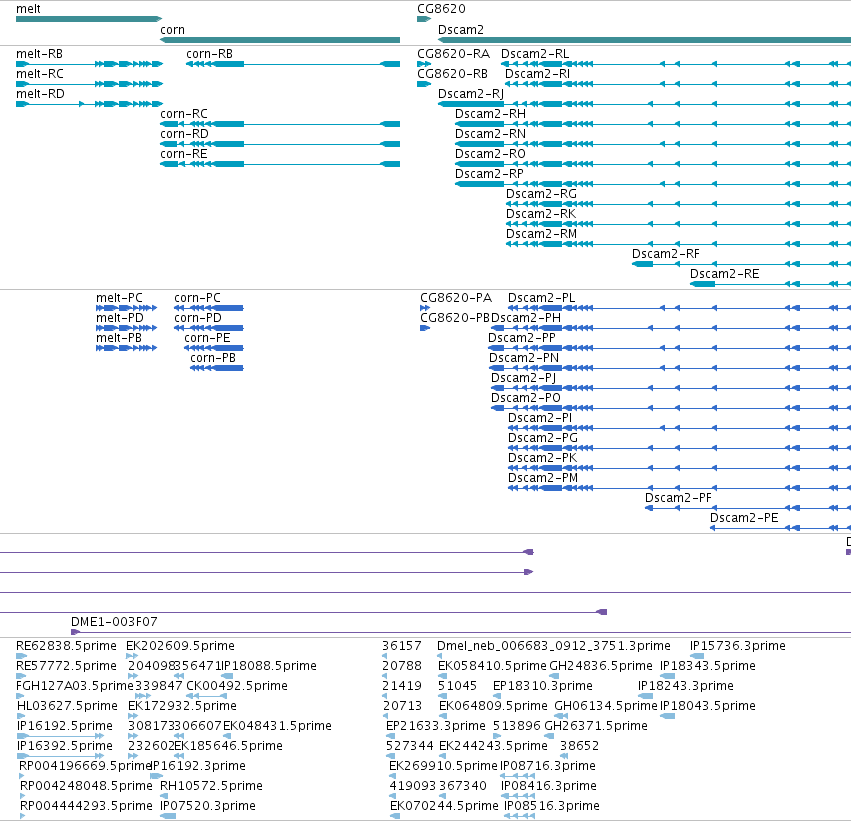Viewport: 851px width, 821px height.
Task: Click transcript label melt-RD
Action: [x=40, y=94]
